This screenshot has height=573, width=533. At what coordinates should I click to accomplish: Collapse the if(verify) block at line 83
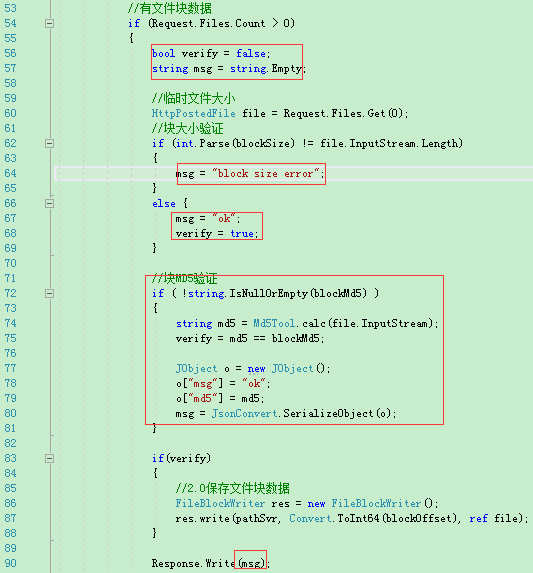pos(49,458)
